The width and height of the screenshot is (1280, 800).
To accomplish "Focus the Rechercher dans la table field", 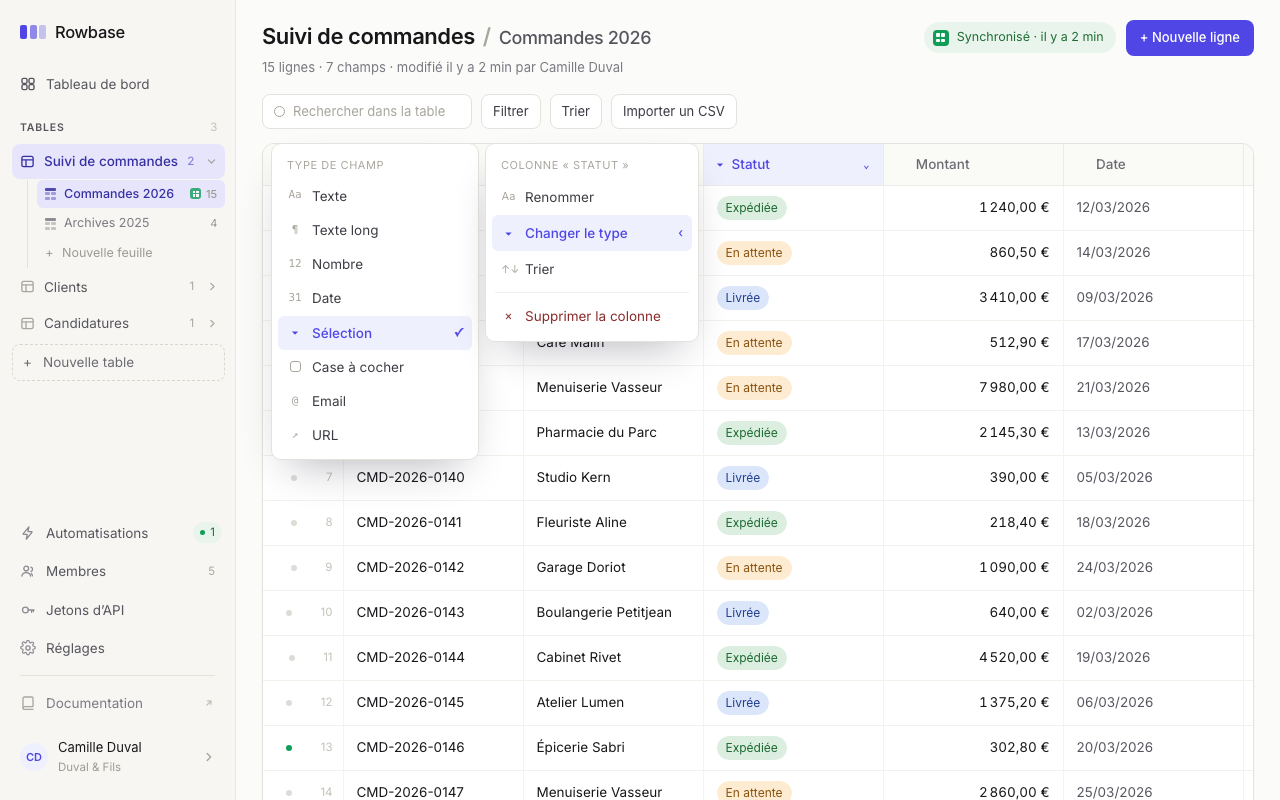I will pos(367,112).
